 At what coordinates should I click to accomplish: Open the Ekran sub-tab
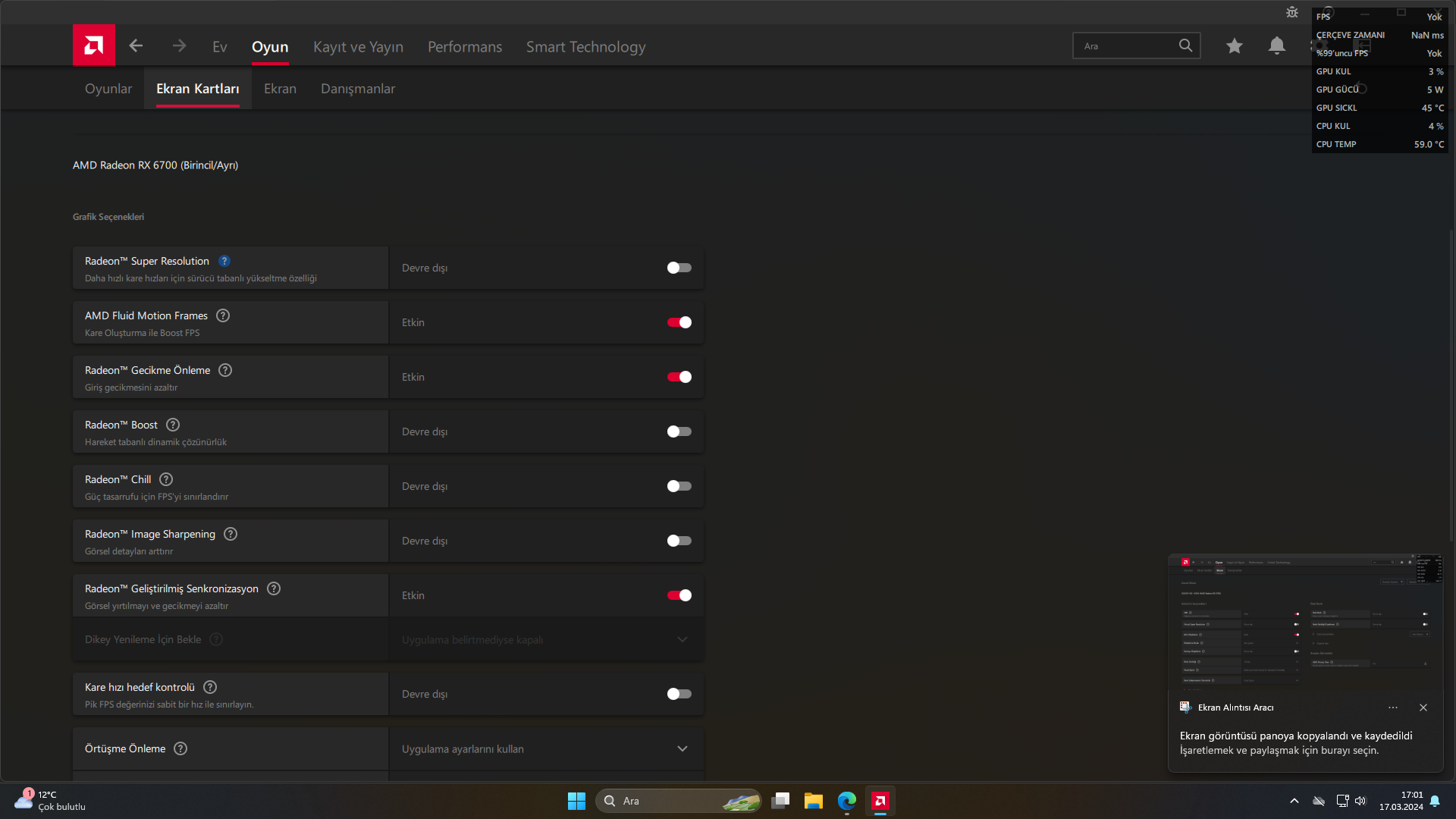click(280, 89)
